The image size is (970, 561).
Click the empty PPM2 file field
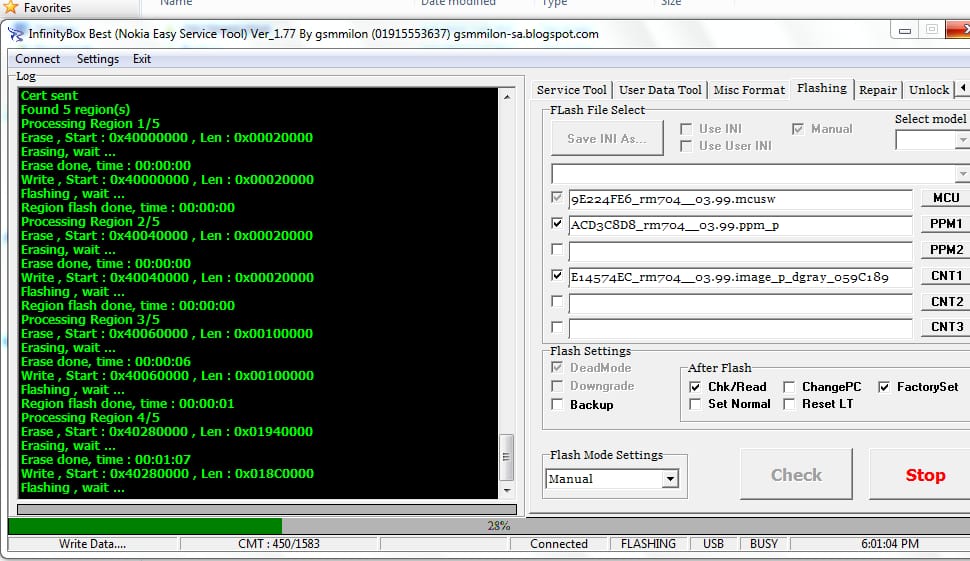pyautogui.click(x=740, y=251)
